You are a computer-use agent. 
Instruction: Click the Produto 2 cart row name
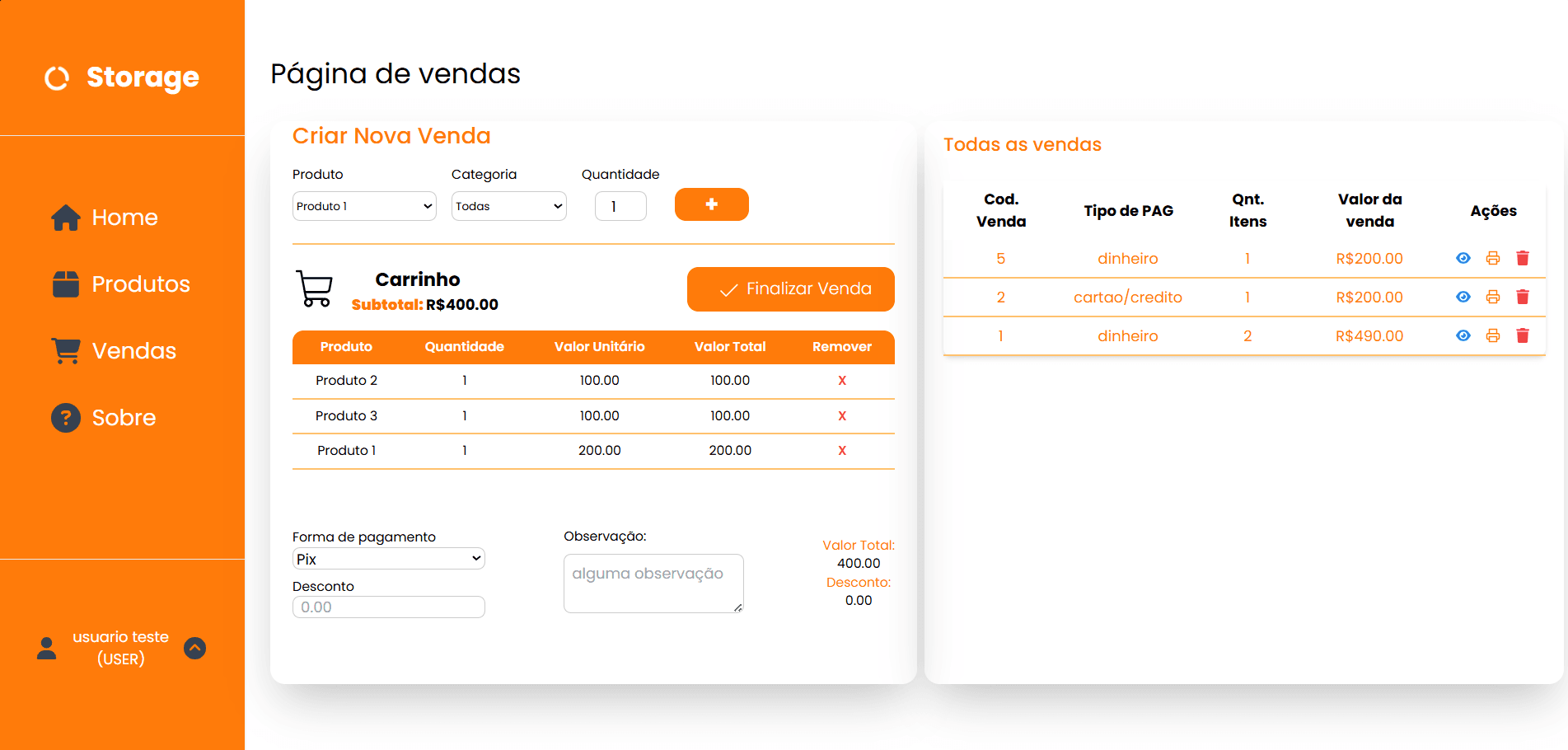[346, 381]
